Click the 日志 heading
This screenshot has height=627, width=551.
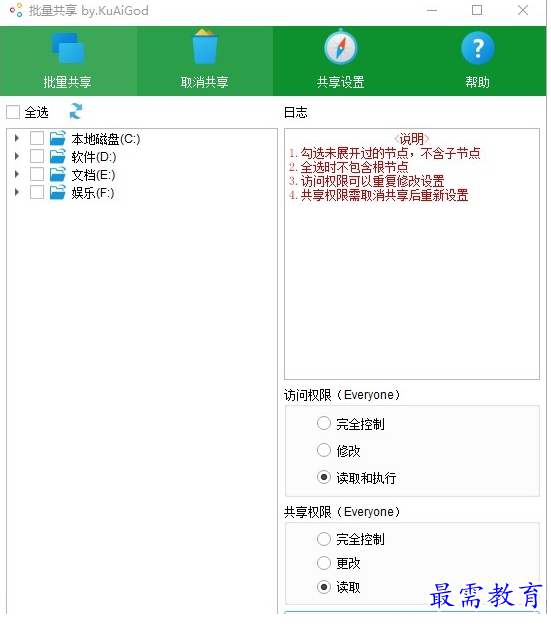click(296, 112)
